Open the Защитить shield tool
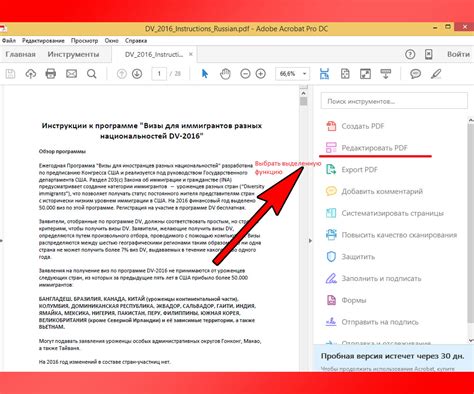Screen dimensions: 474x394 350,257
